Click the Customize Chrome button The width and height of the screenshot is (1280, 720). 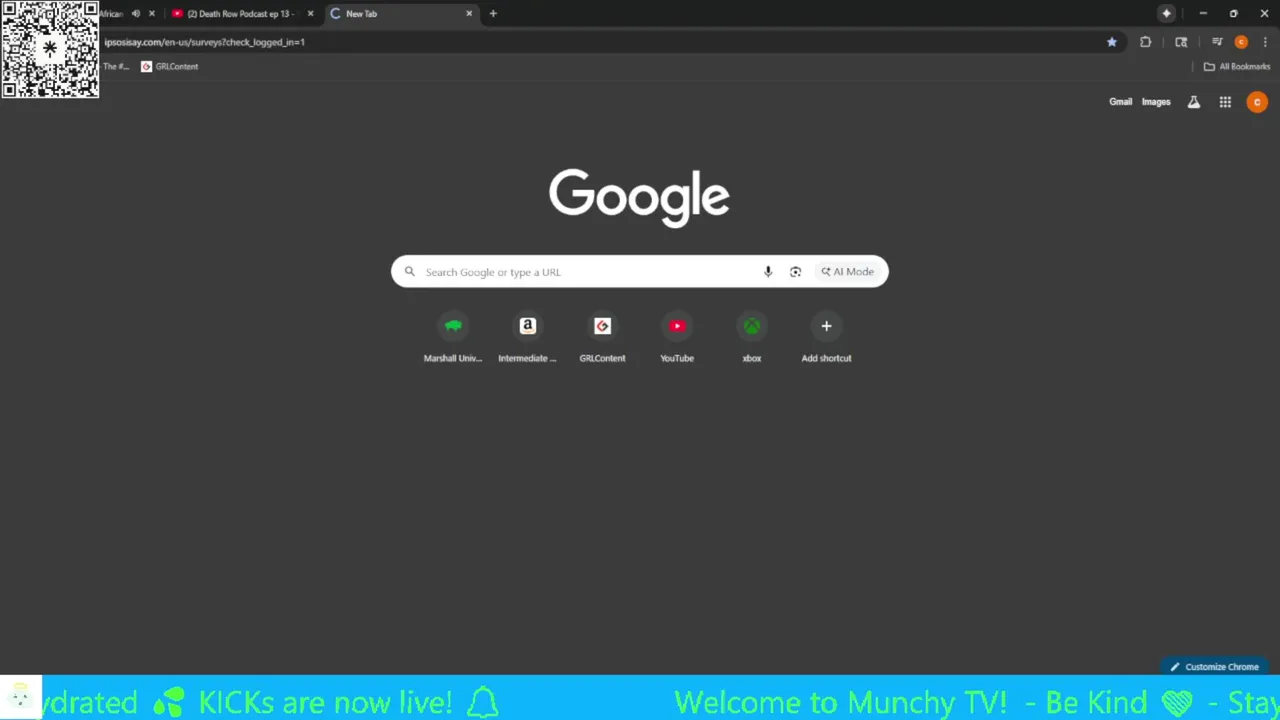coord(1215,667)
